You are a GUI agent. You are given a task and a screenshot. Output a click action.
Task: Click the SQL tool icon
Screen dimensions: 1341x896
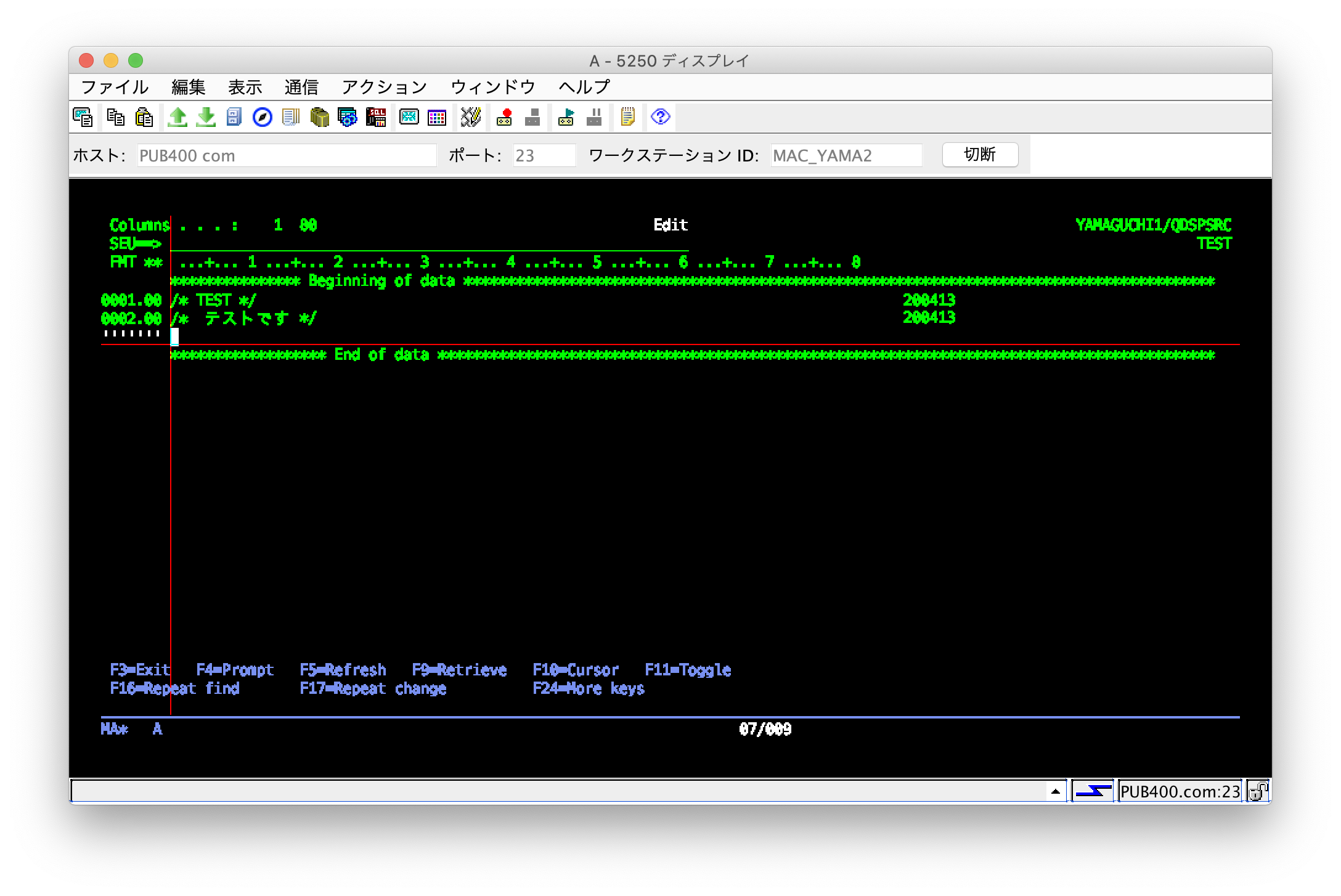coord(376,117)
